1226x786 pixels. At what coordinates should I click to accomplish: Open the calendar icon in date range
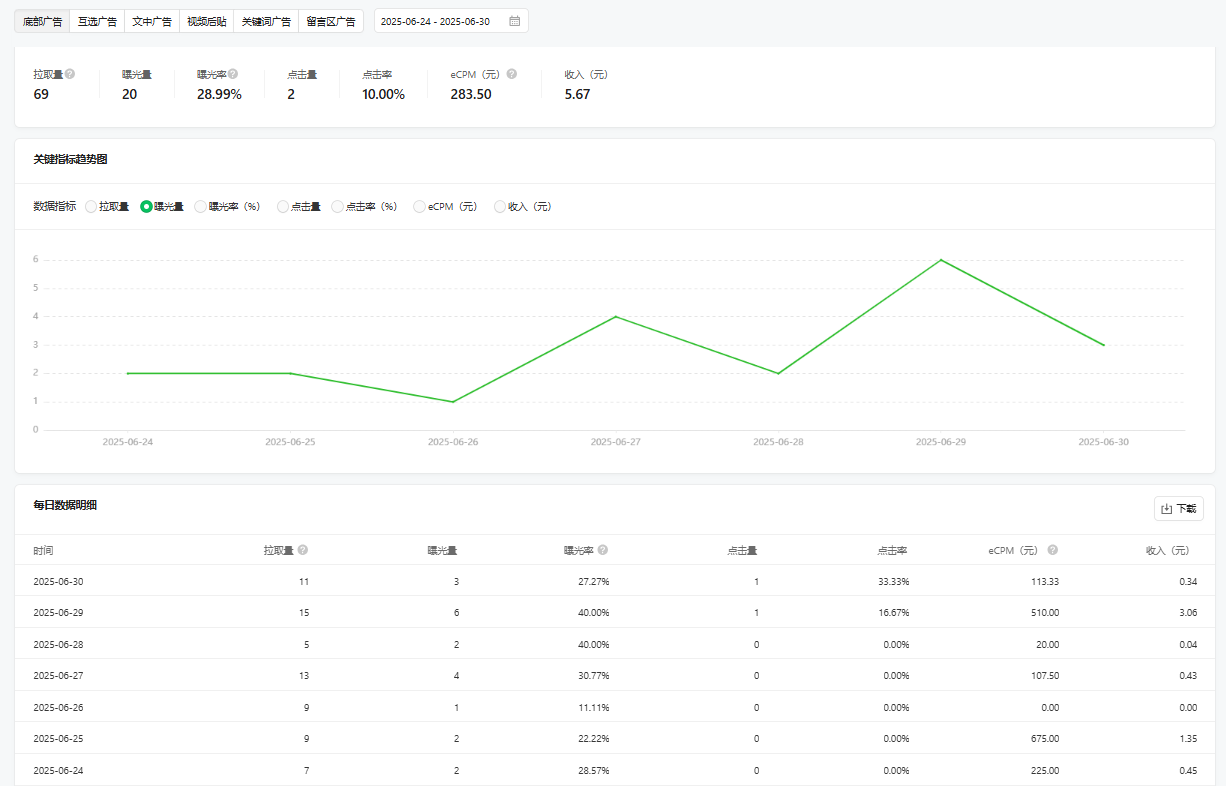click(x=514, y=21)
